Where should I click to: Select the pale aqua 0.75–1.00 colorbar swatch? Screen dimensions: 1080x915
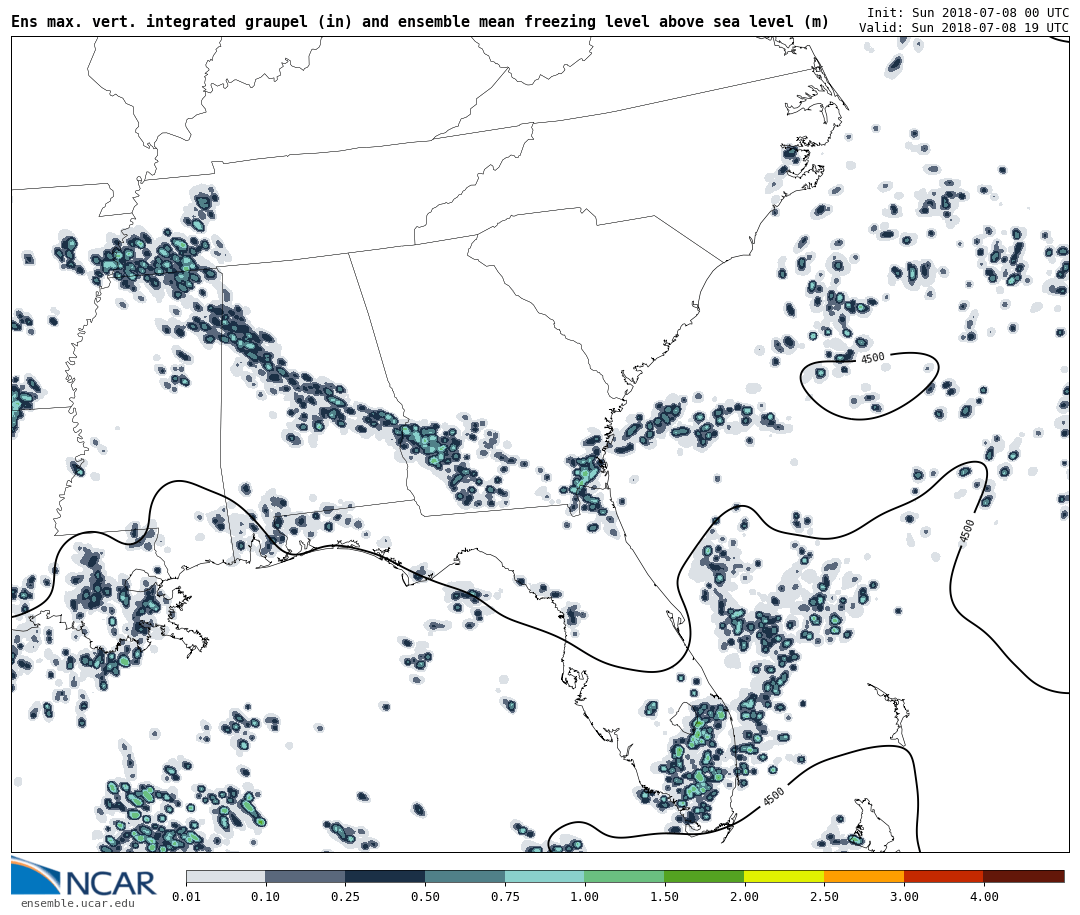click(544, 876)
